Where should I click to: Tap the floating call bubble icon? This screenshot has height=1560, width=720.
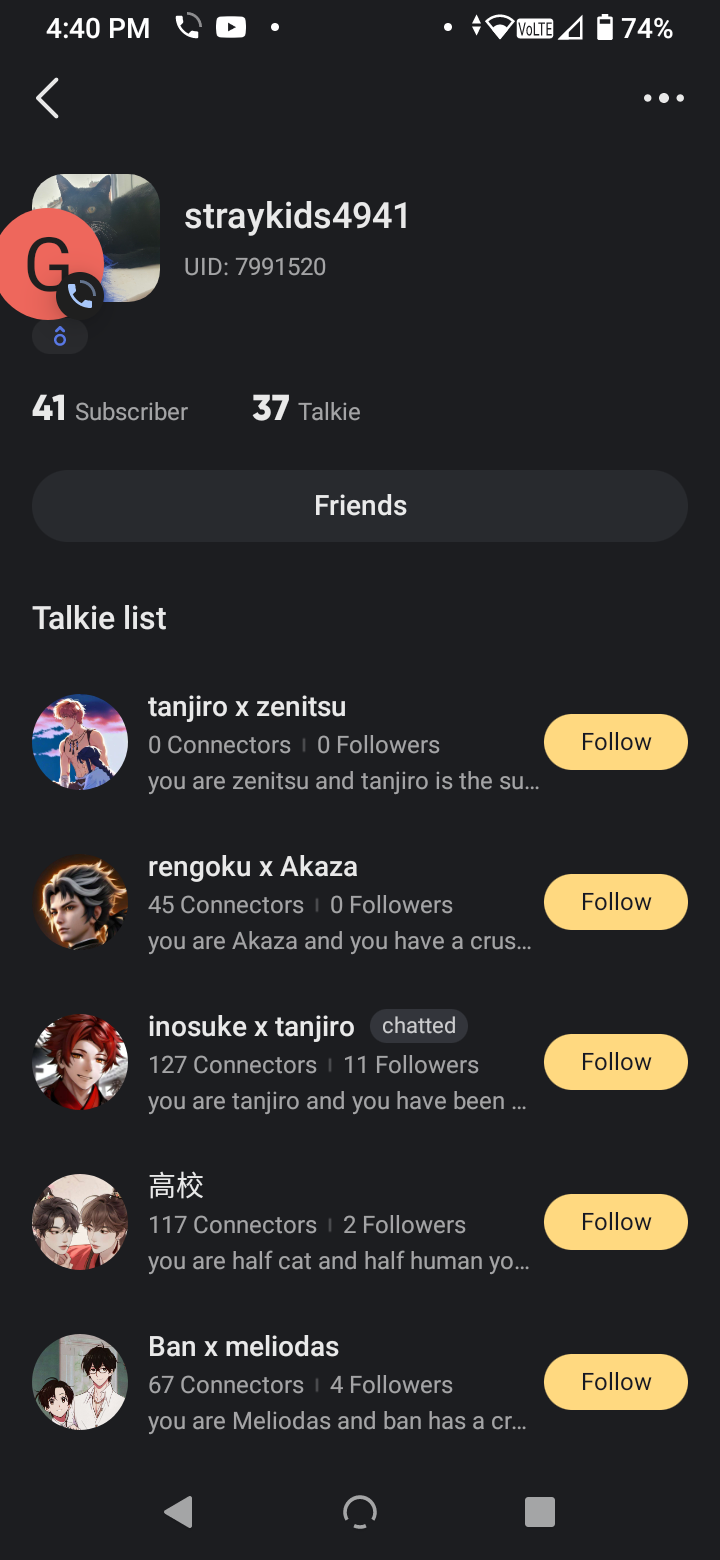[50, 265]
